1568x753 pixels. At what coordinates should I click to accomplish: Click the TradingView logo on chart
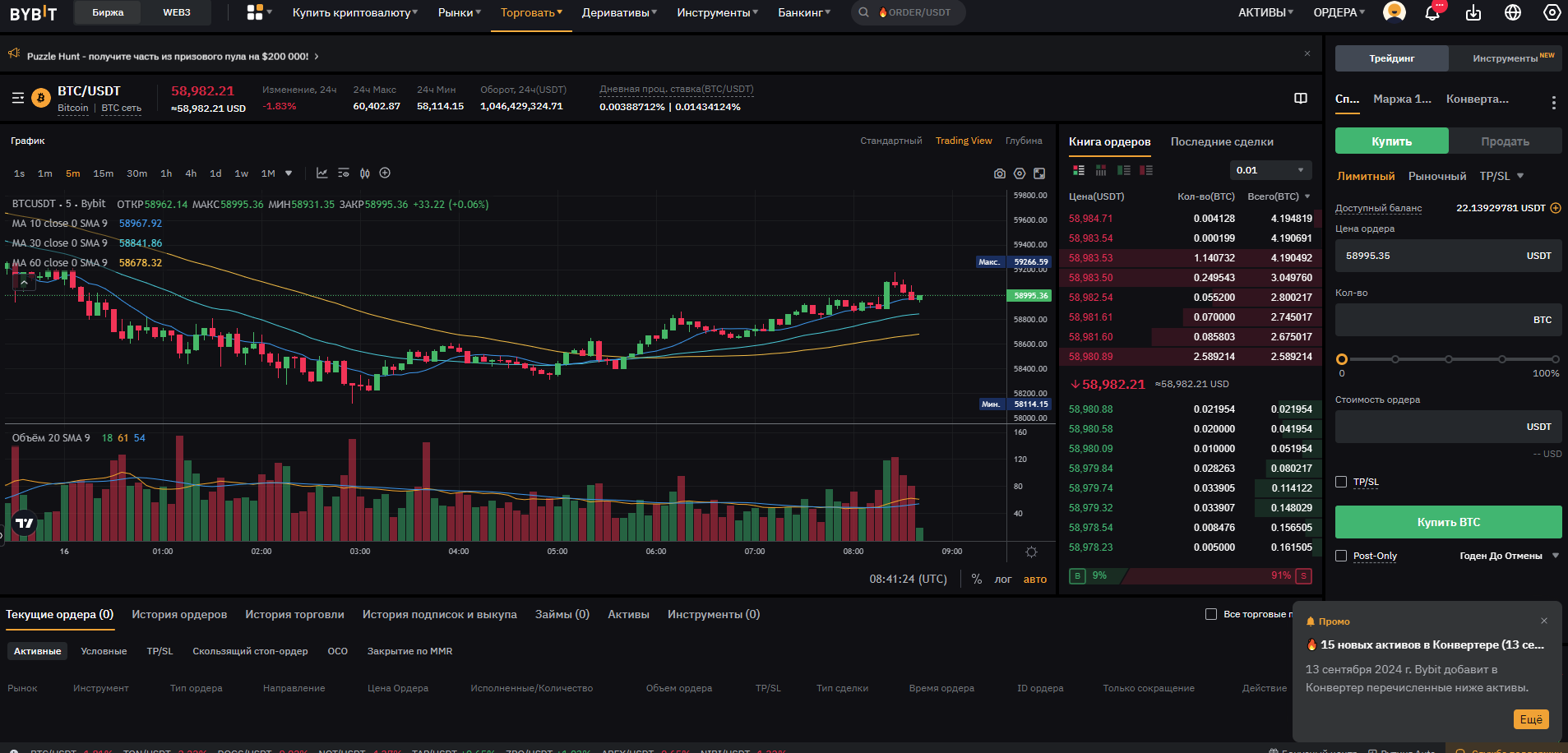click(25, 523)
